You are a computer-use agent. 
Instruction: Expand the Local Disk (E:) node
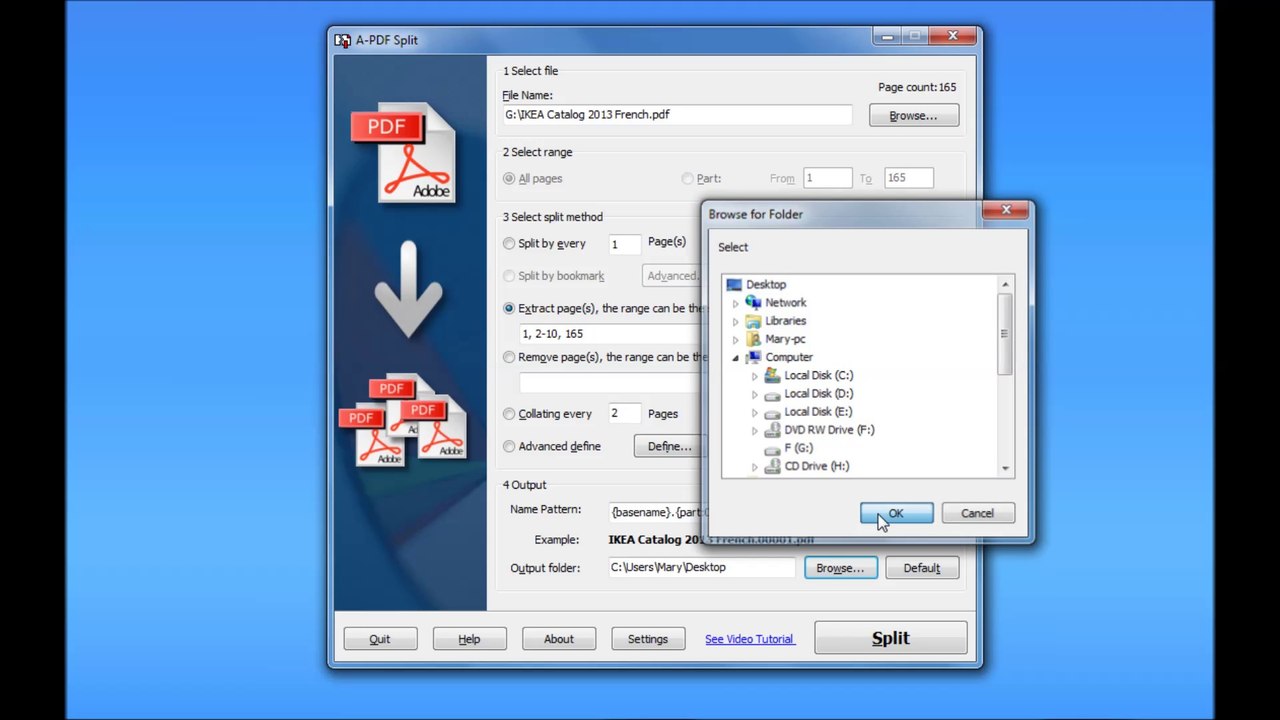coord(755,412)
